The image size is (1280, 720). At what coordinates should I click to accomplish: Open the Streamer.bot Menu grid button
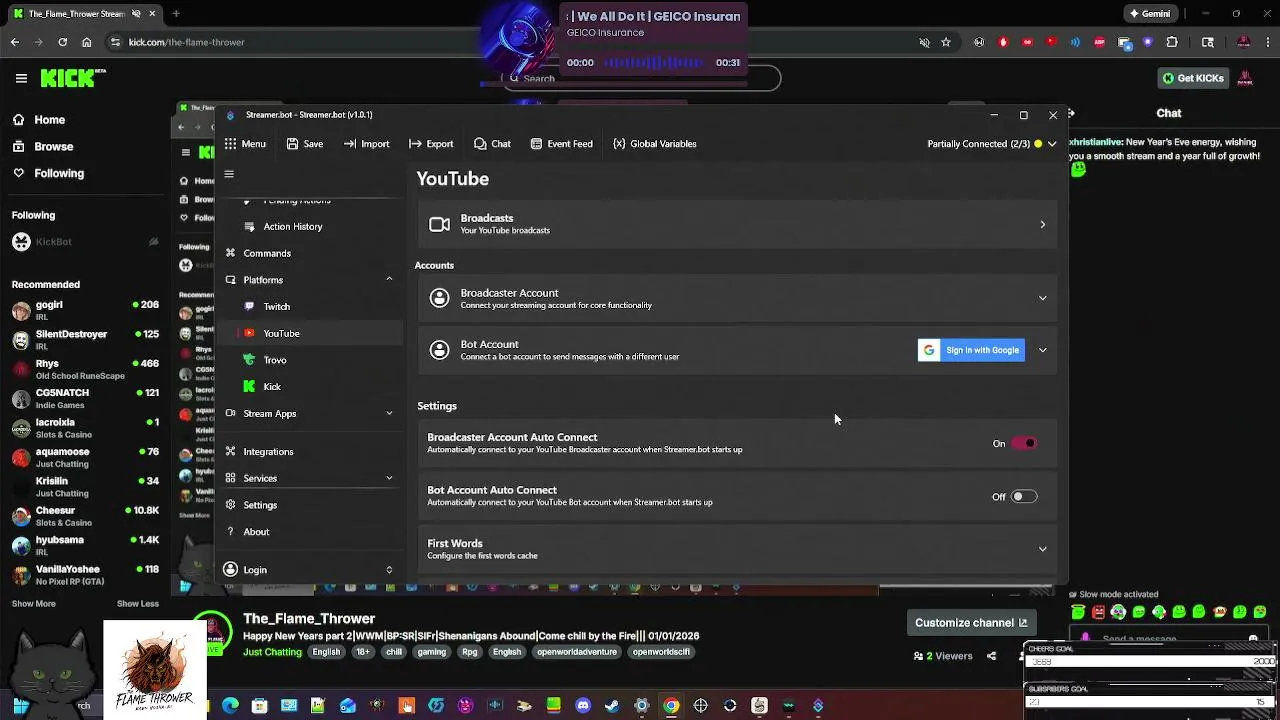[x=245, y=144]
